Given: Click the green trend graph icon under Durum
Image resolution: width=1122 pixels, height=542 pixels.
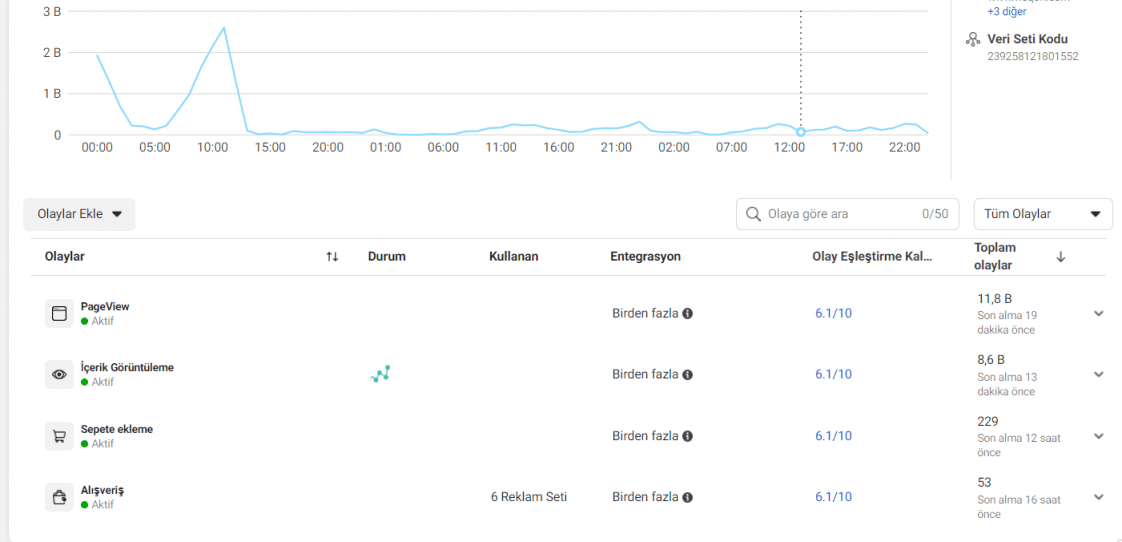Looking at the screenshot, I should tap(381, 374).
